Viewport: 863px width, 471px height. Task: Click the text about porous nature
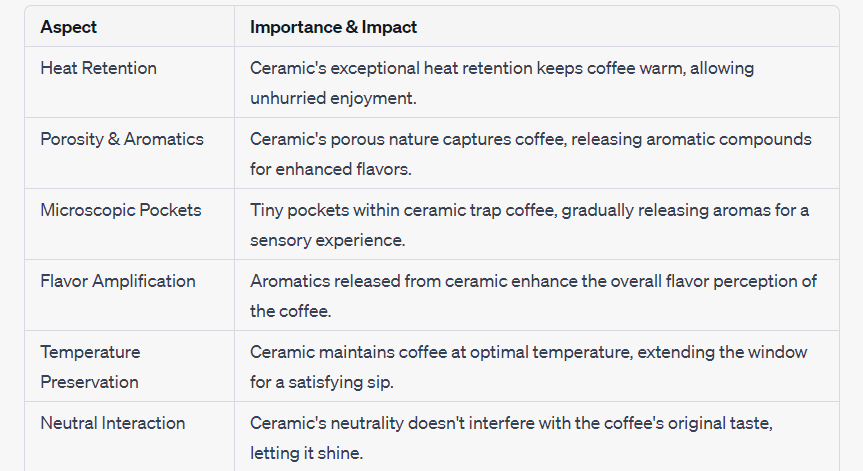click(x=531, y=154)
